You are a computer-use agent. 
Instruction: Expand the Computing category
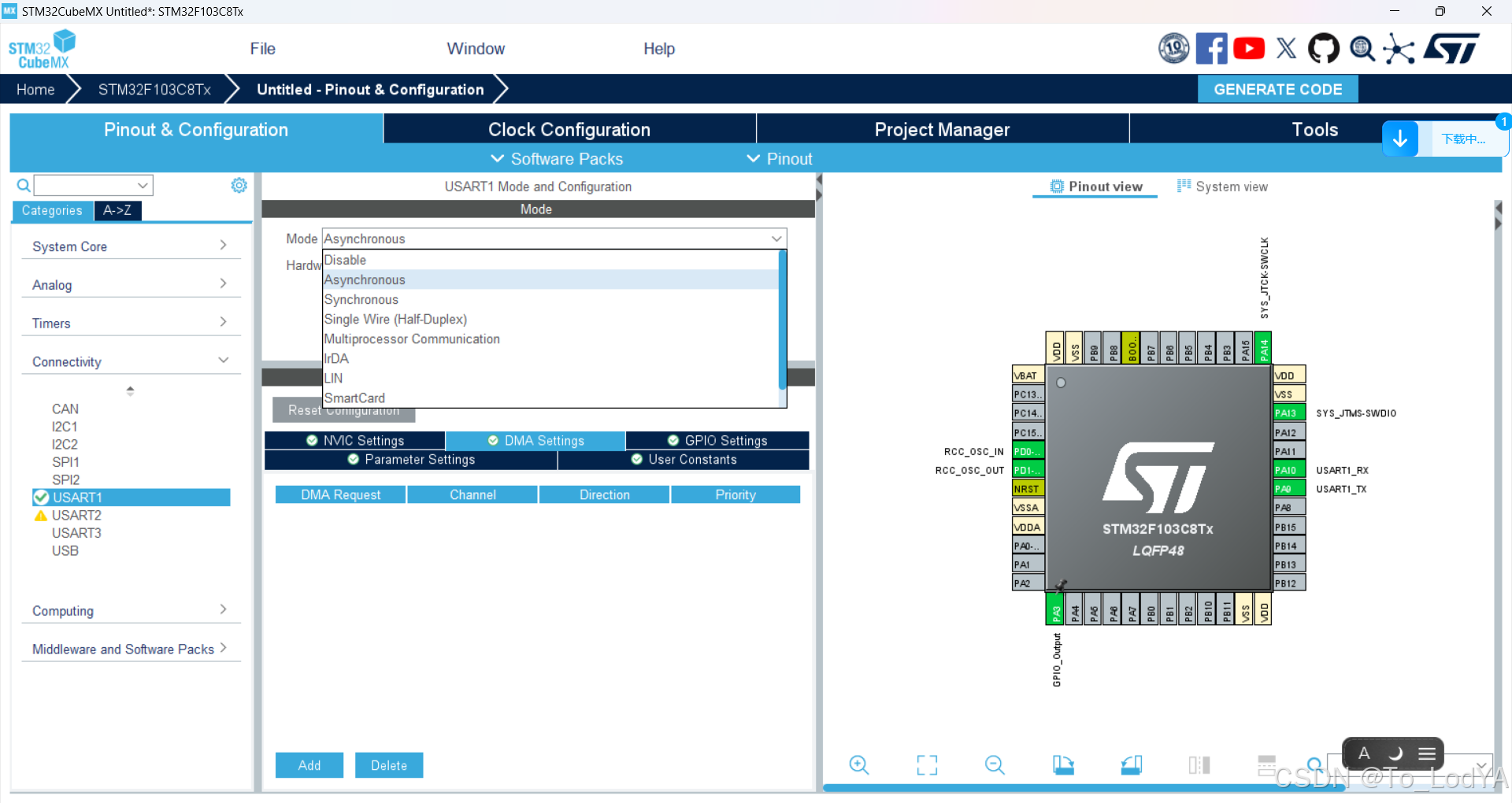click(x=130, y=611)
